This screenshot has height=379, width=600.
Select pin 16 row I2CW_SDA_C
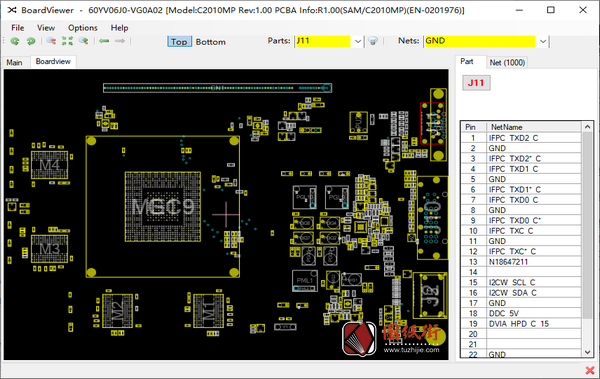521,293
